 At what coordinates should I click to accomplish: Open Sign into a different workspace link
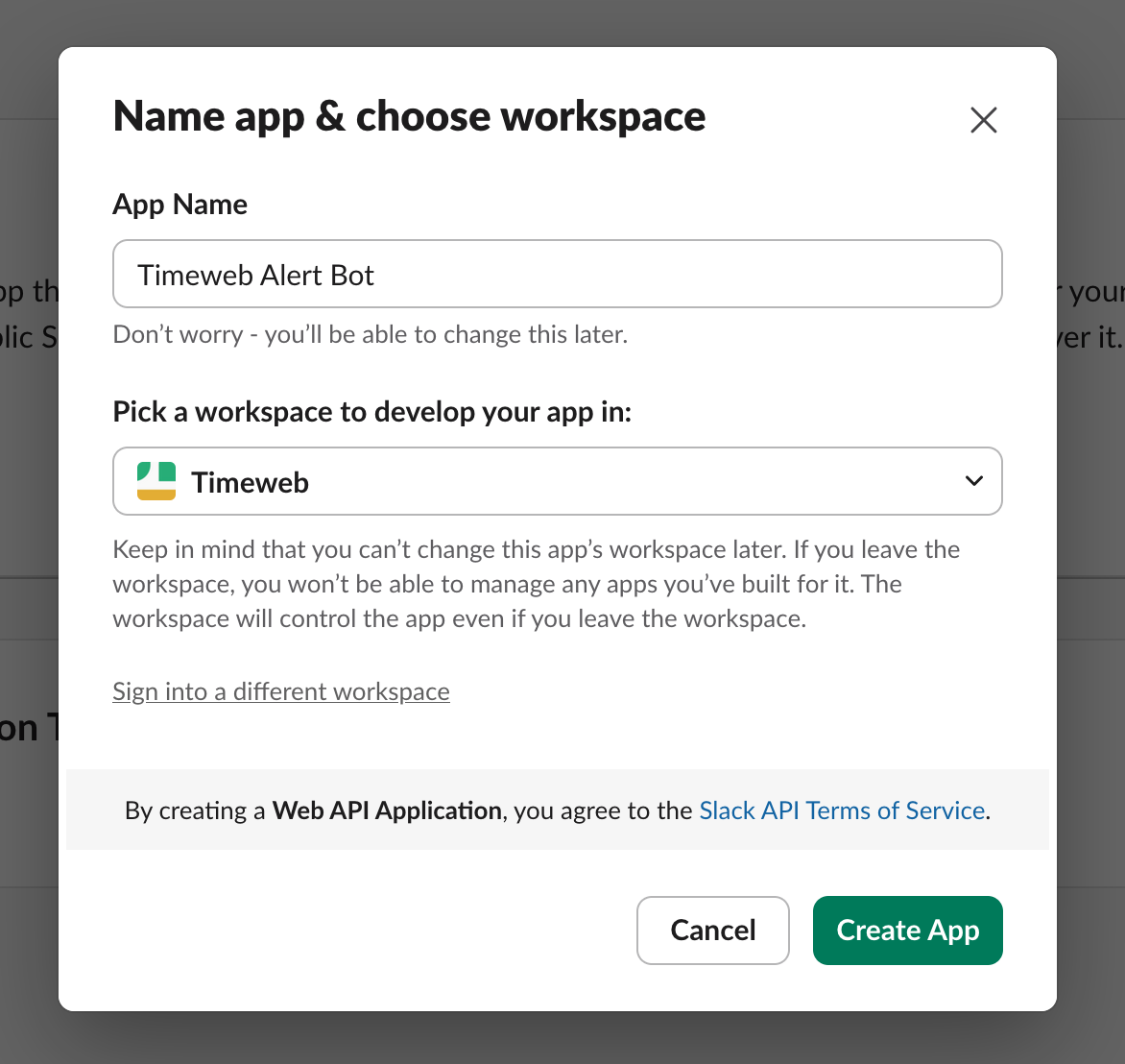[281, 691]
